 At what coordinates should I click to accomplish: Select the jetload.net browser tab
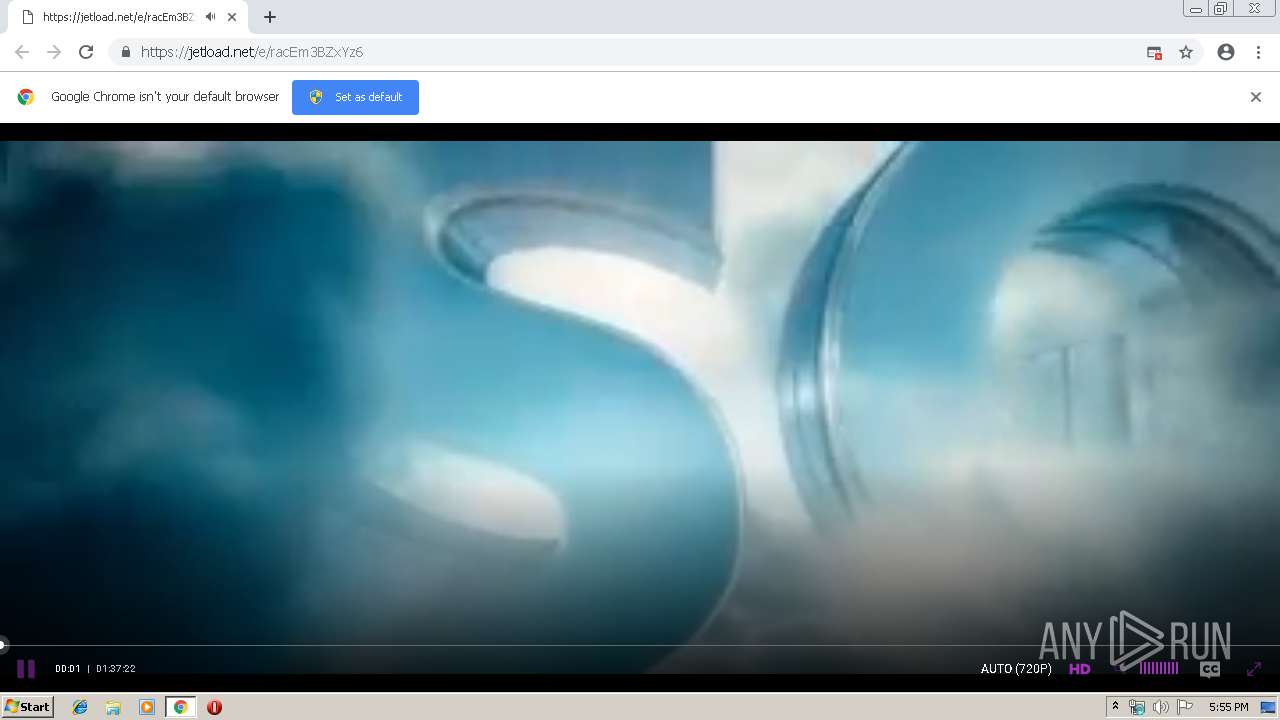(128, 17)
